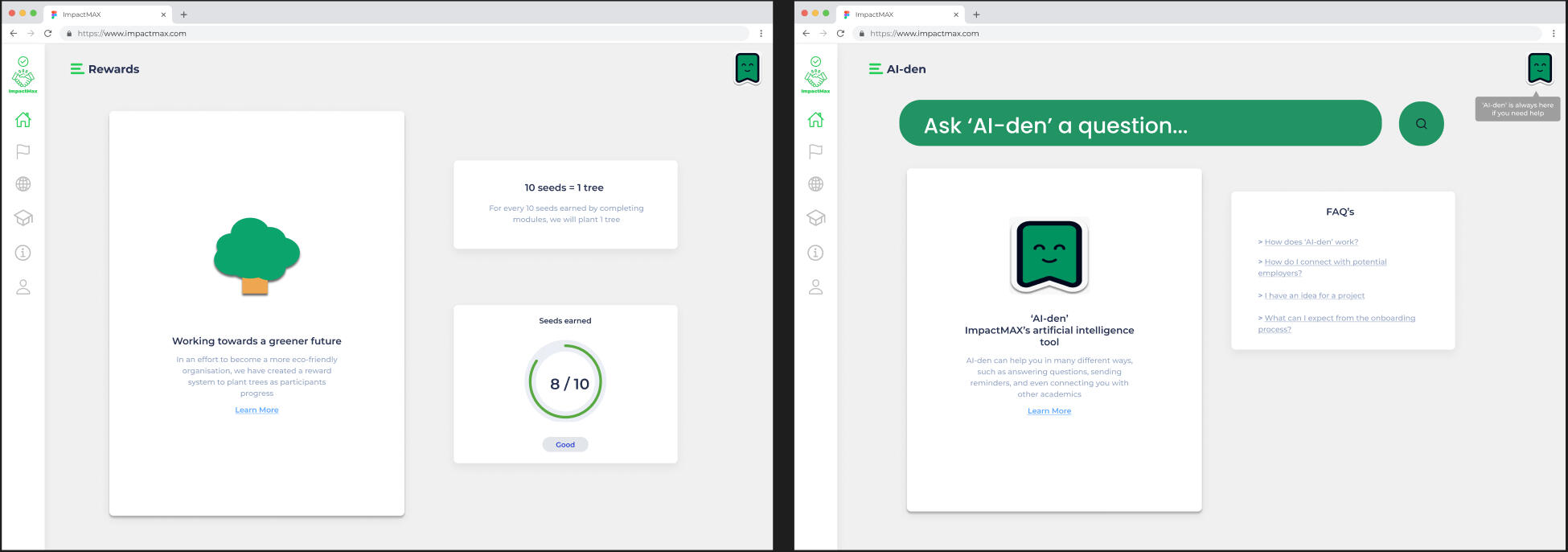Click the FAQ's heading
The image size is (1568, 552).
click(1340, 212)
